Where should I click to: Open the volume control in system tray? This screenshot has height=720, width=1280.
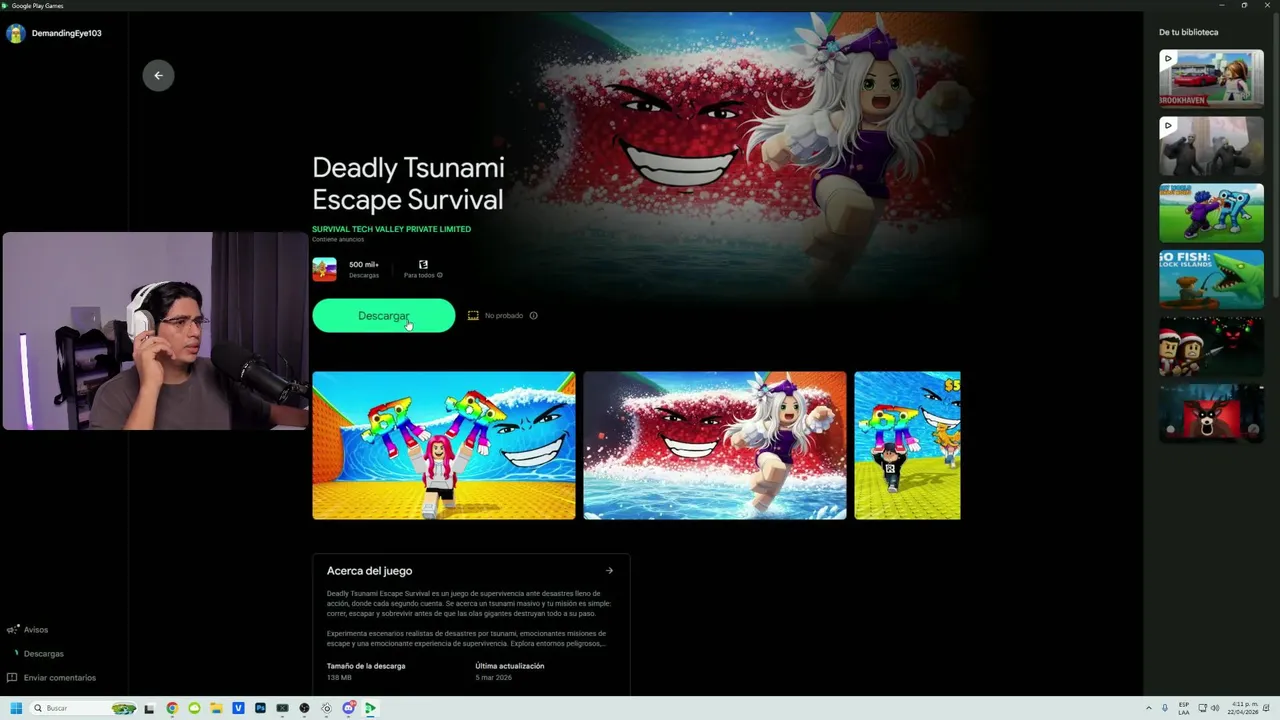tap(1215, 708)
